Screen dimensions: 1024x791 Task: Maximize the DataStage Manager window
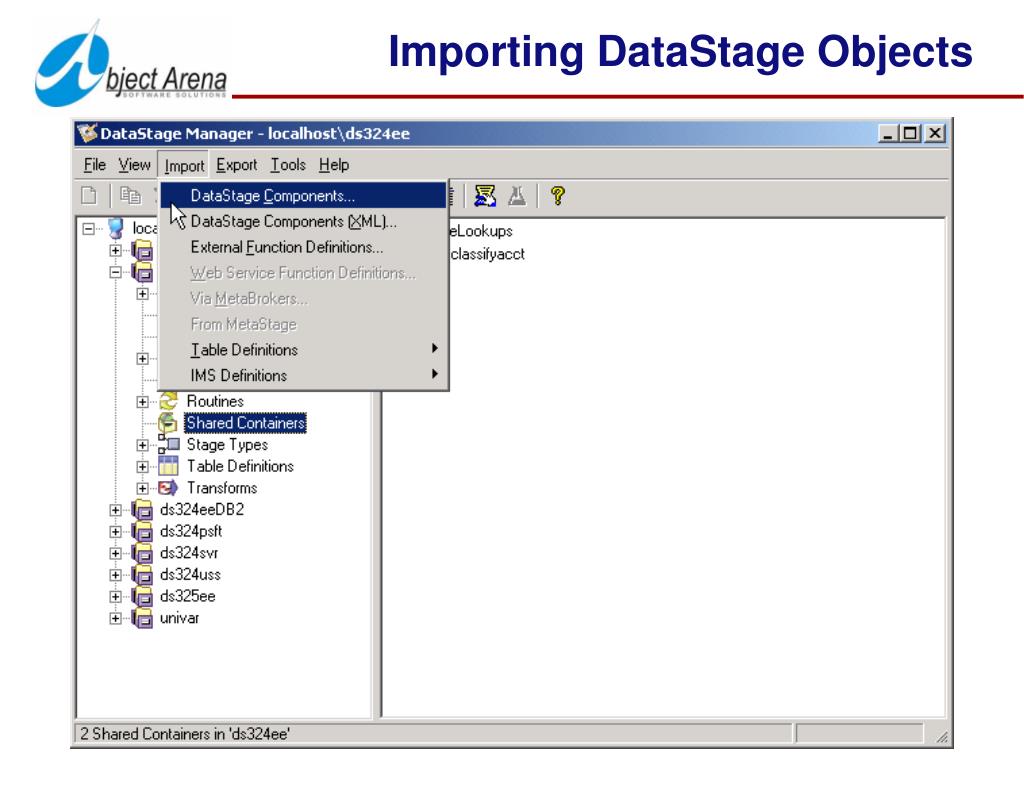pyautogui.click(x=910, y=133)
